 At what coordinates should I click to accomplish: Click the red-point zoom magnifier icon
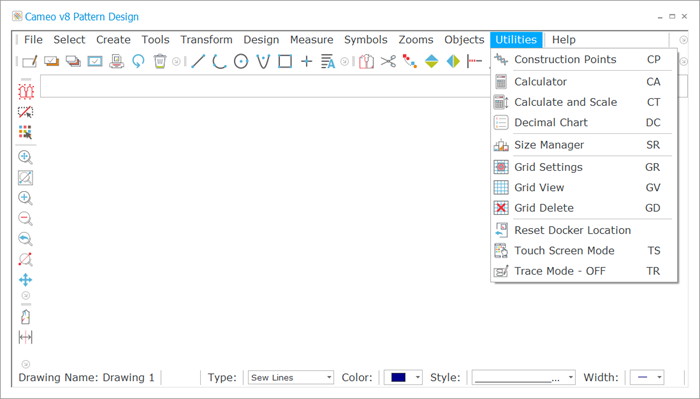[25, 259]
